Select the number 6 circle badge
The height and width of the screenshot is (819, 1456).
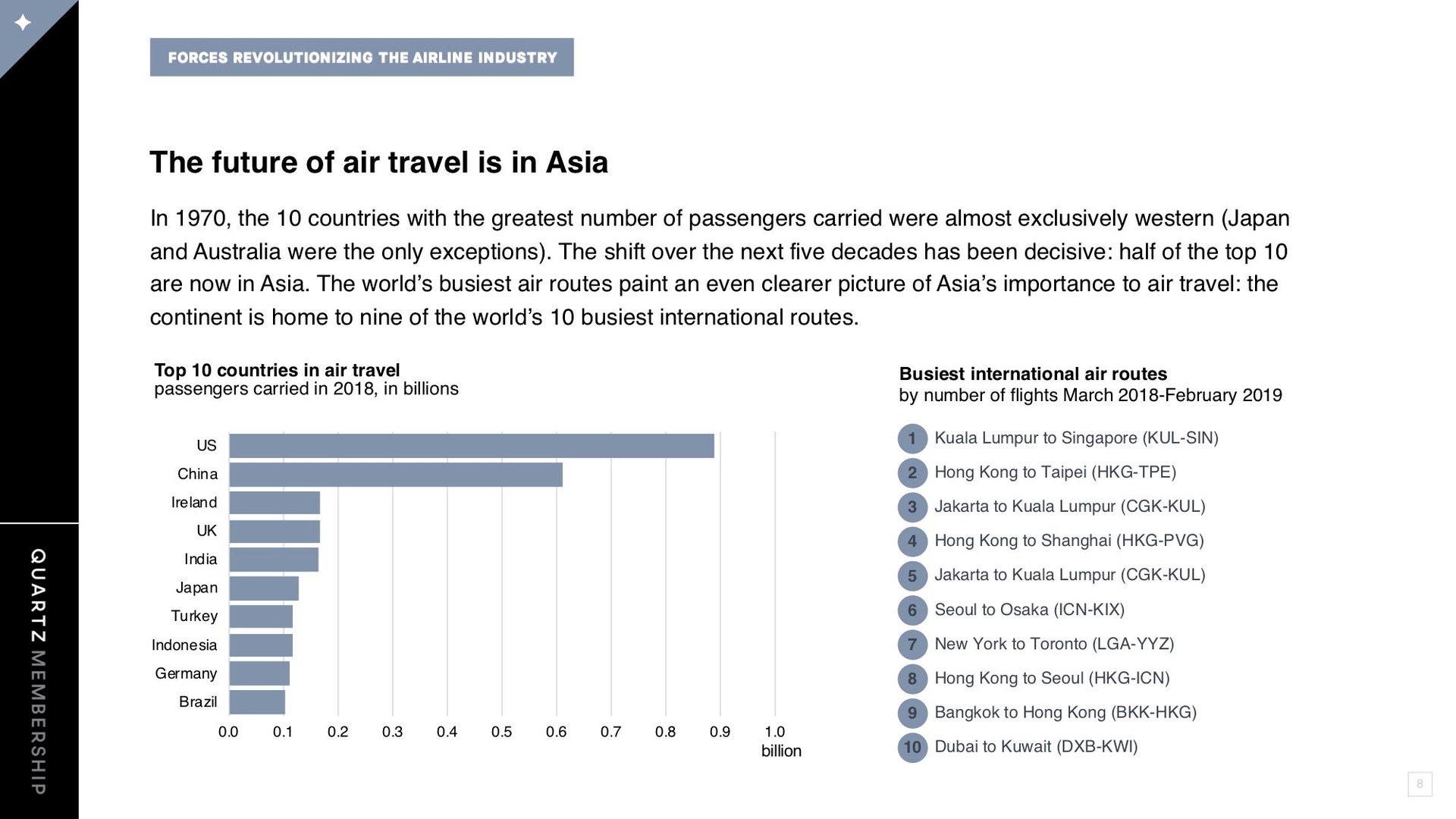[x=912, y=610]
